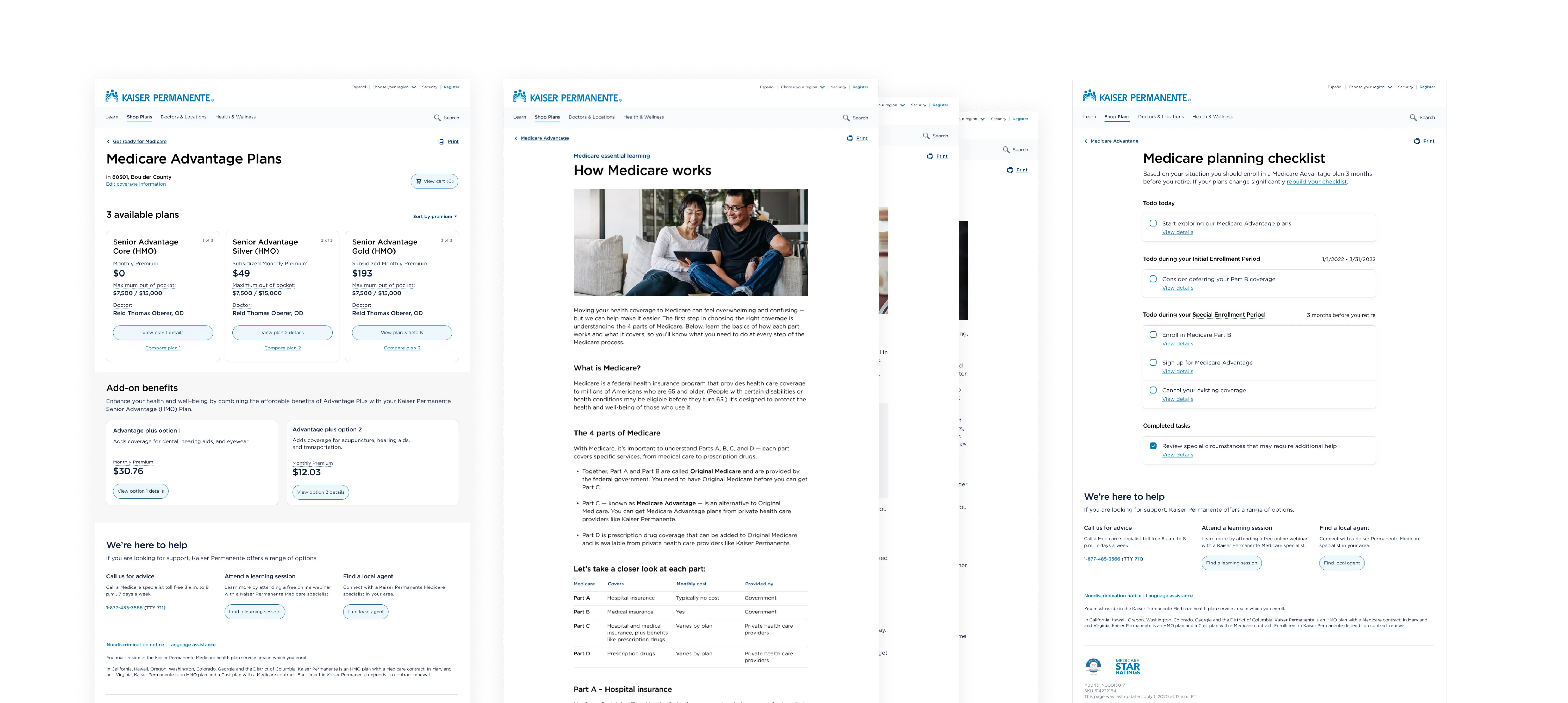Image resolution: width=1568 pixels, height=703 pixels.
Task: Click the cart icon in the View cart button
Action: click(x=418, y=181)
